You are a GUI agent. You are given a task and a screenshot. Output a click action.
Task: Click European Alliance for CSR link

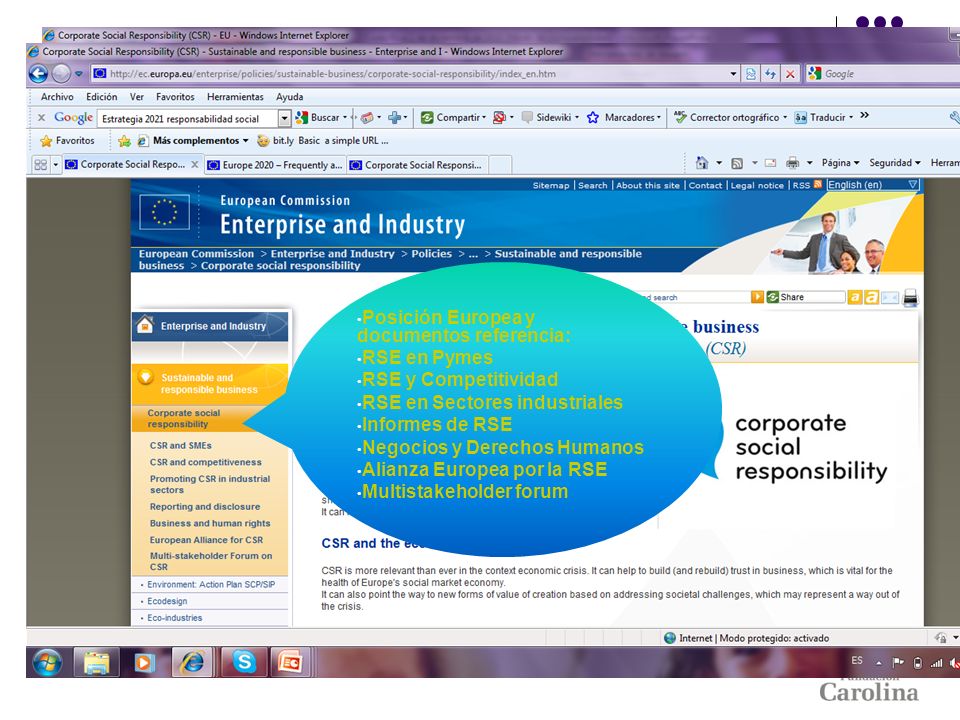pos(206,540)
